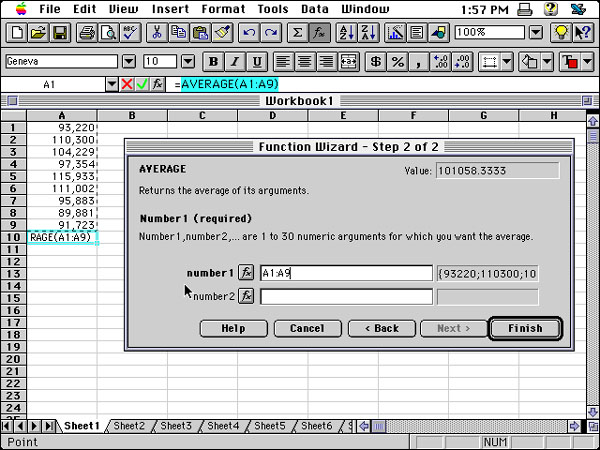Click the Cut scissors icon
600x450 pixels.
157,33
